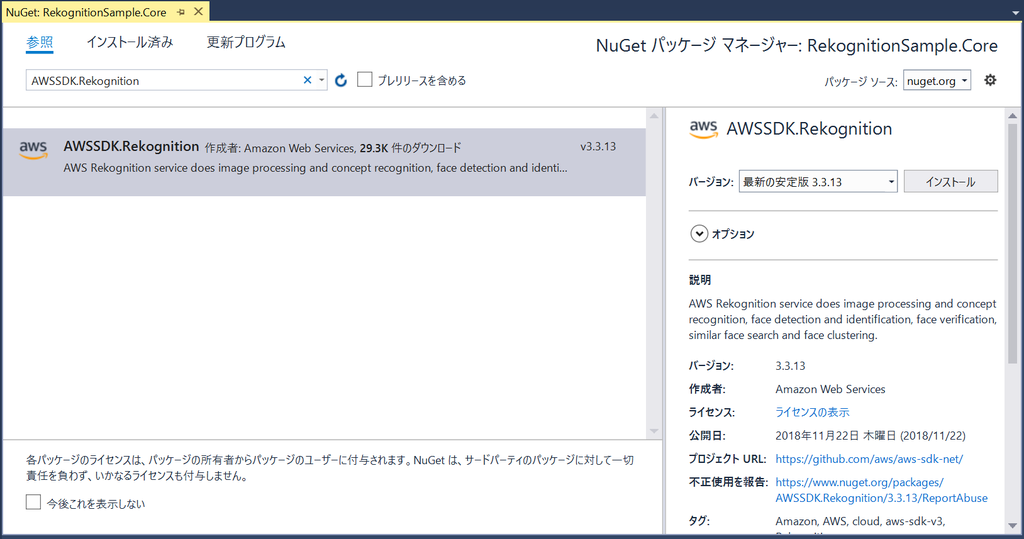Click the 作成者 value Amazon Web Services
The width and height of the screenshot is (1024, 539).
(830, 389)
